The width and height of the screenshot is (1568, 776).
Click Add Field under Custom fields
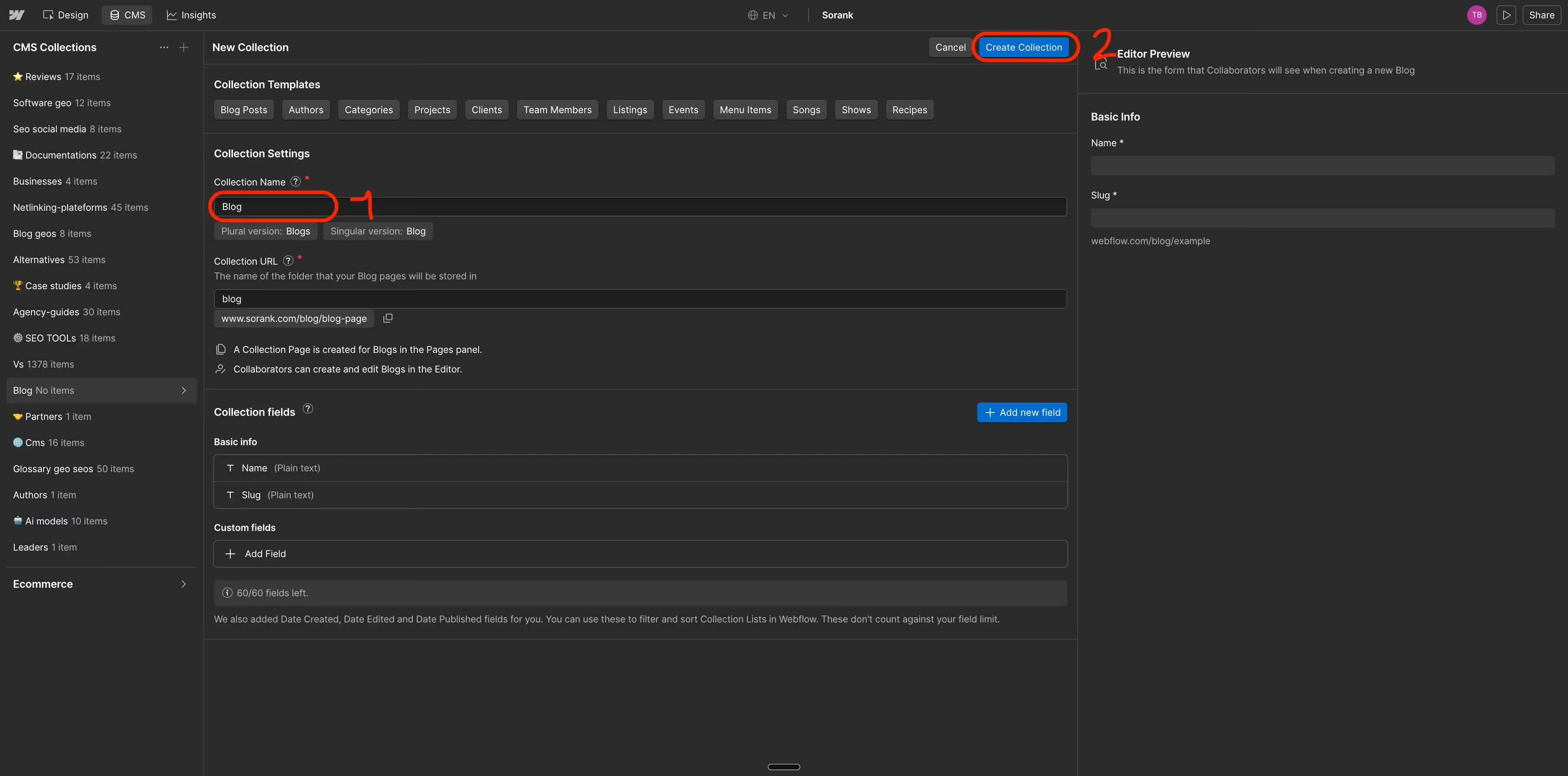pos(640,554)
